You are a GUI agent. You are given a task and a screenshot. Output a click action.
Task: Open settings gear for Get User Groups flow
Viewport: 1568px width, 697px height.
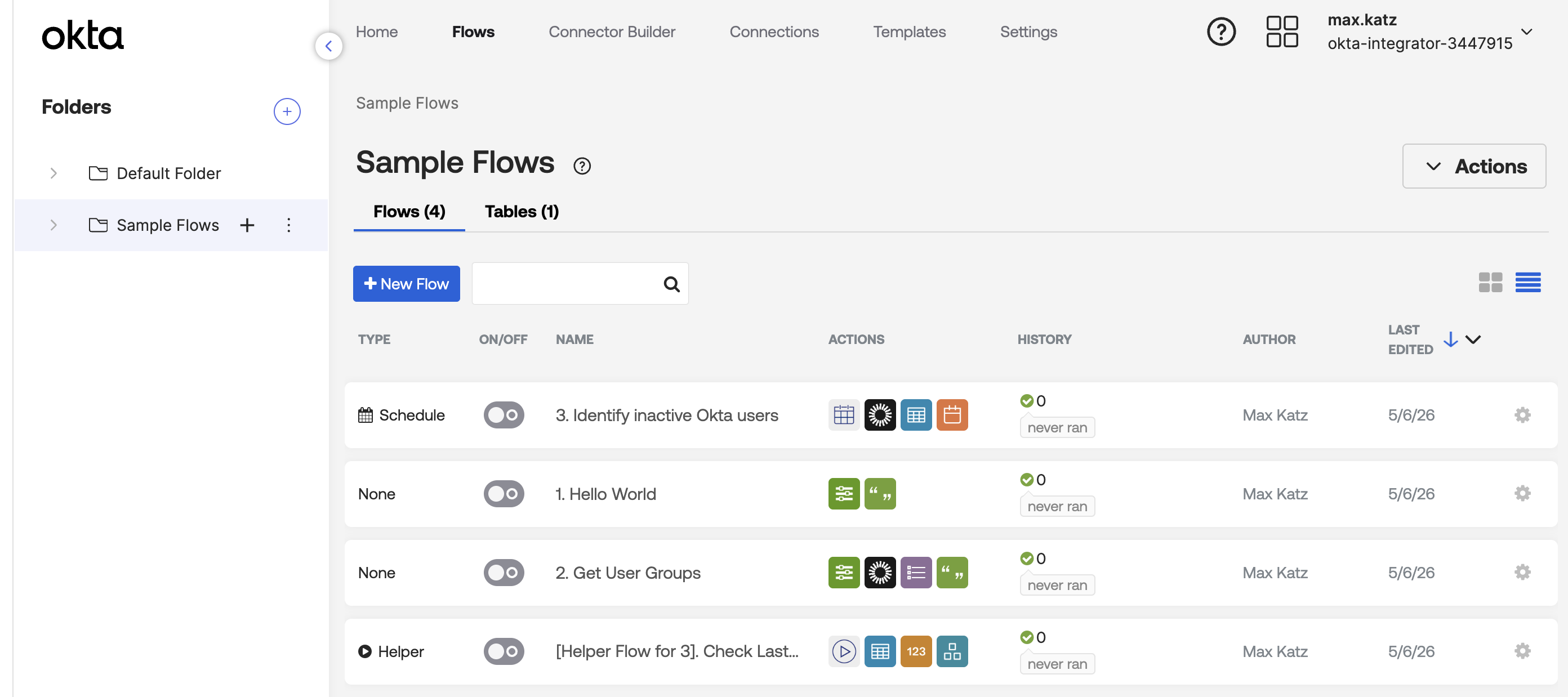1522,573
